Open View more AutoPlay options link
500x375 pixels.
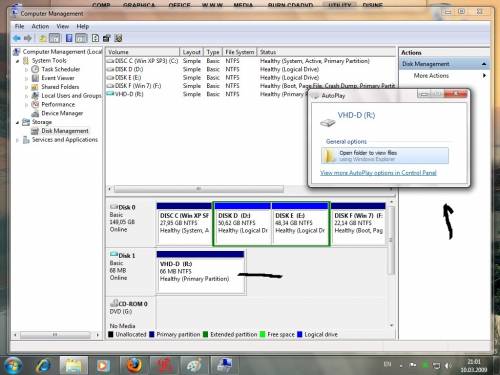point(378,173)
